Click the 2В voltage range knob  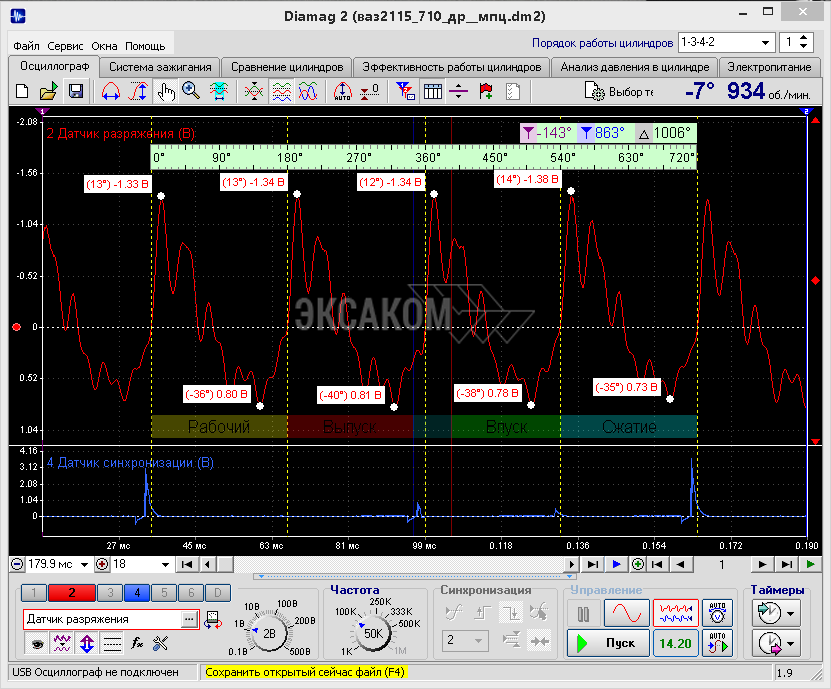click(269, 634)
